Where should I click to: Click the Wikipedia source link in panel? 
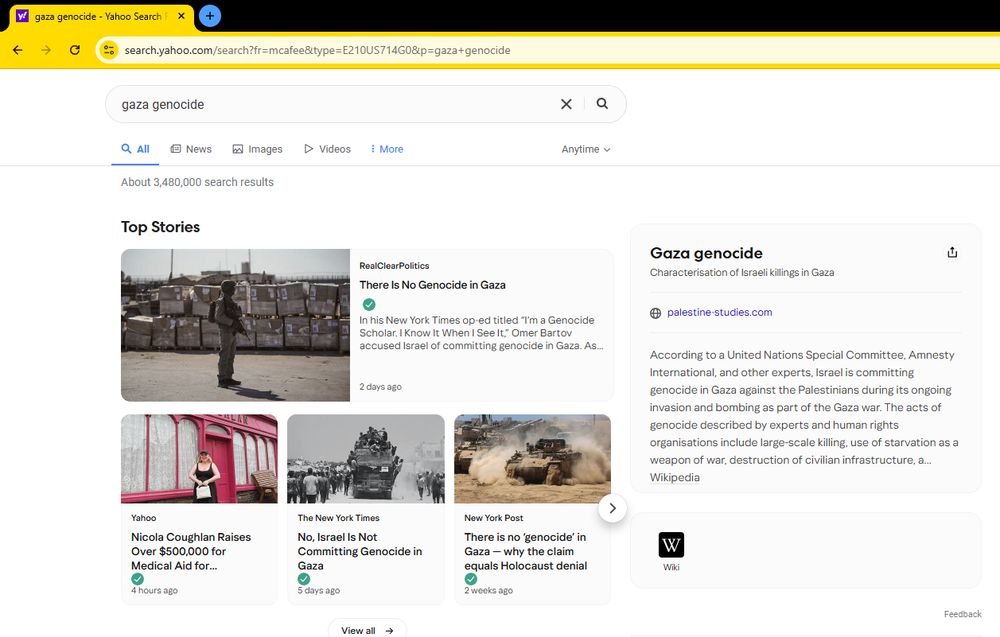[675, 478]
